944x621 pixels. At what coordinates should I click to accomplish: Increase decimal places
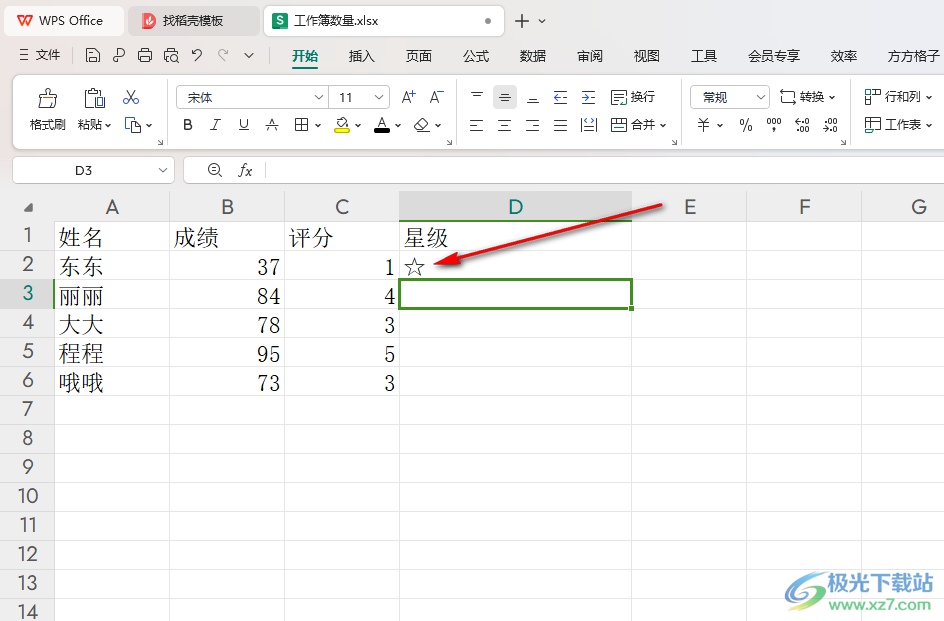(803, 125)
